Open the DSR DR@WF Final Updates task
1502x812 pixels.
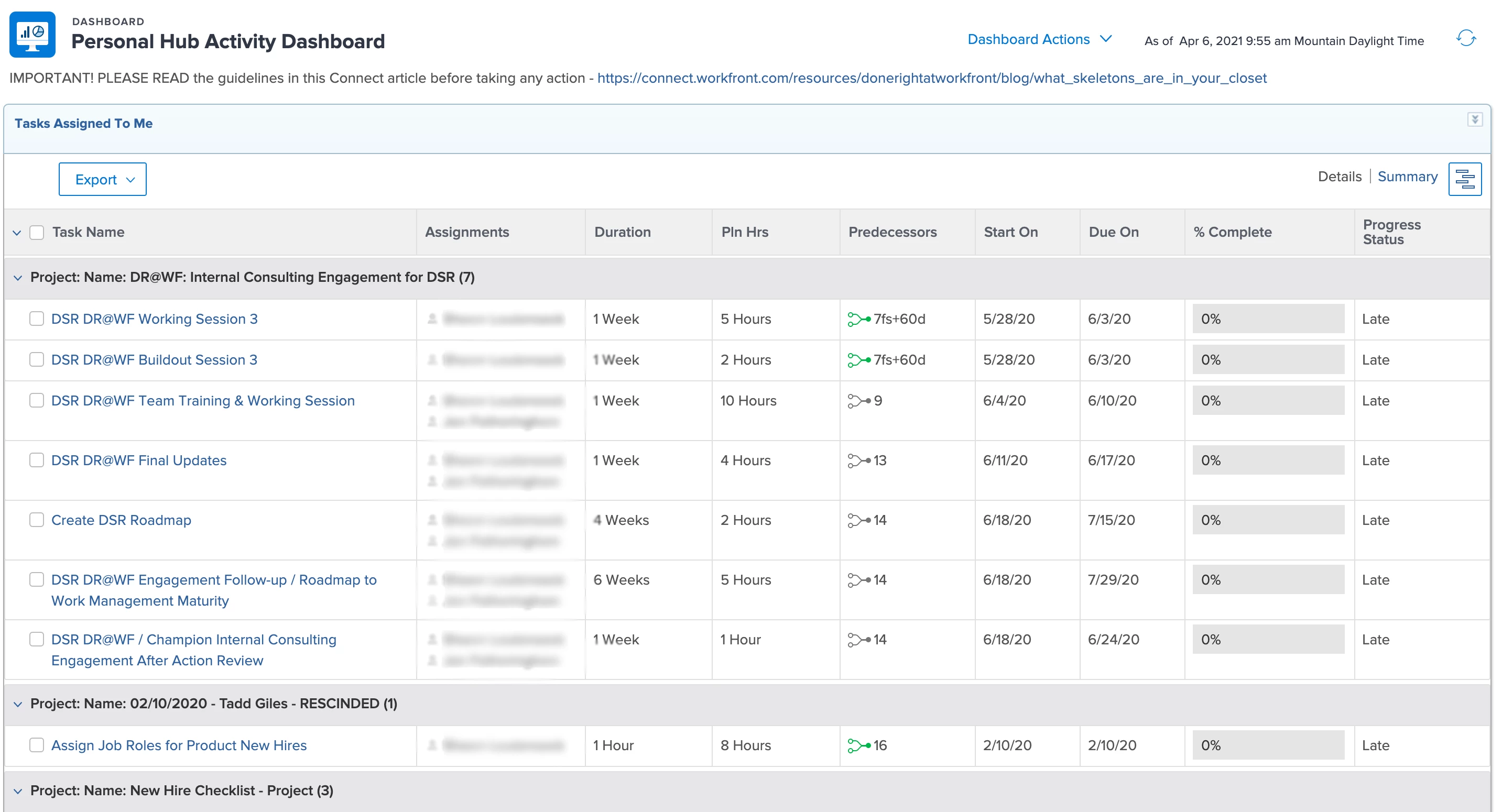pyautogui.click(x=139, y=460)
